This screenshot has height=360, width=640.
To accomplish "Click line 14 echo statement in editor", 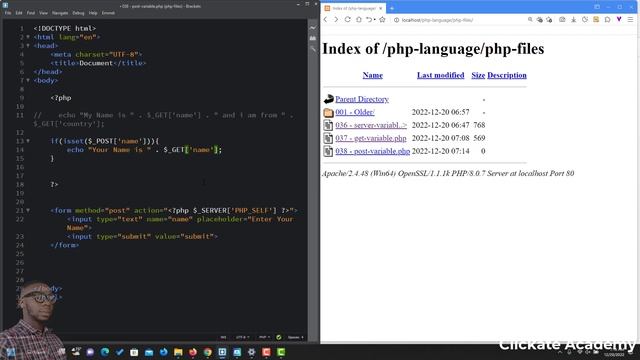I will (x=144, y=150).
